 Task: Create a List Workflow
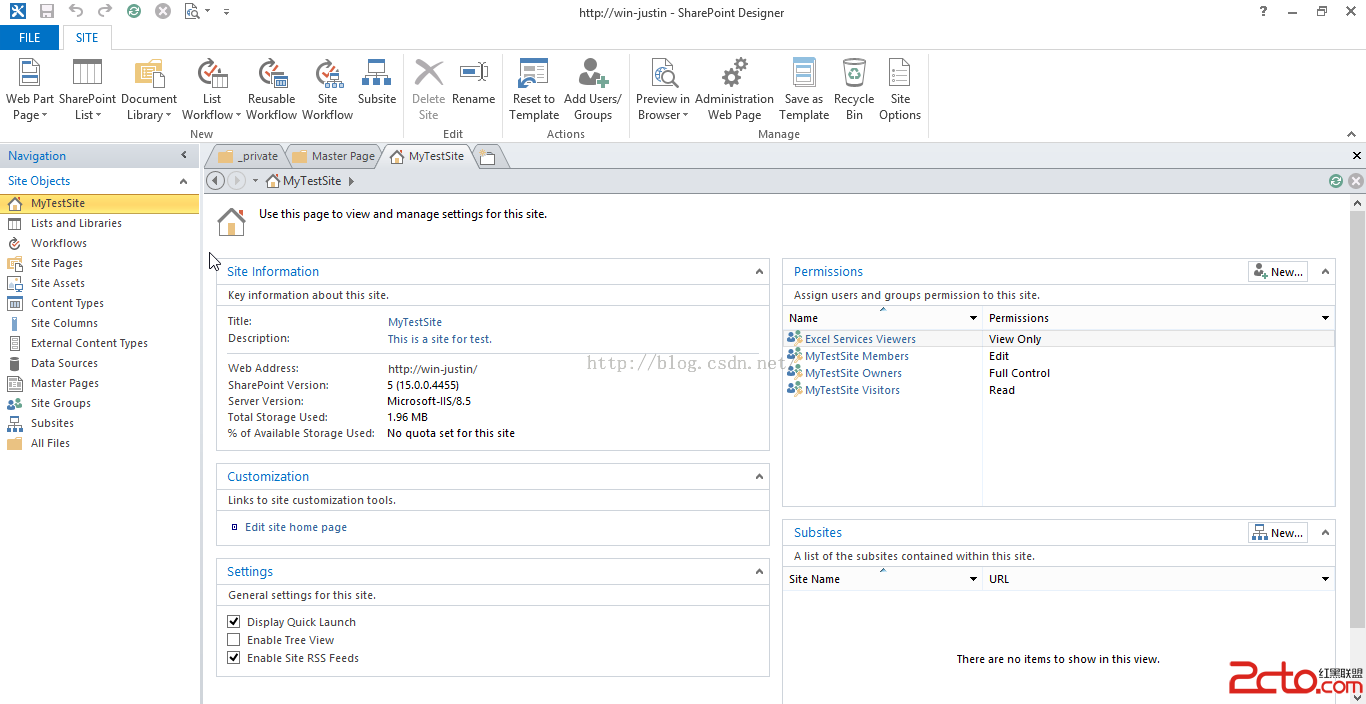pyautogui.click(x=211, y=90)
